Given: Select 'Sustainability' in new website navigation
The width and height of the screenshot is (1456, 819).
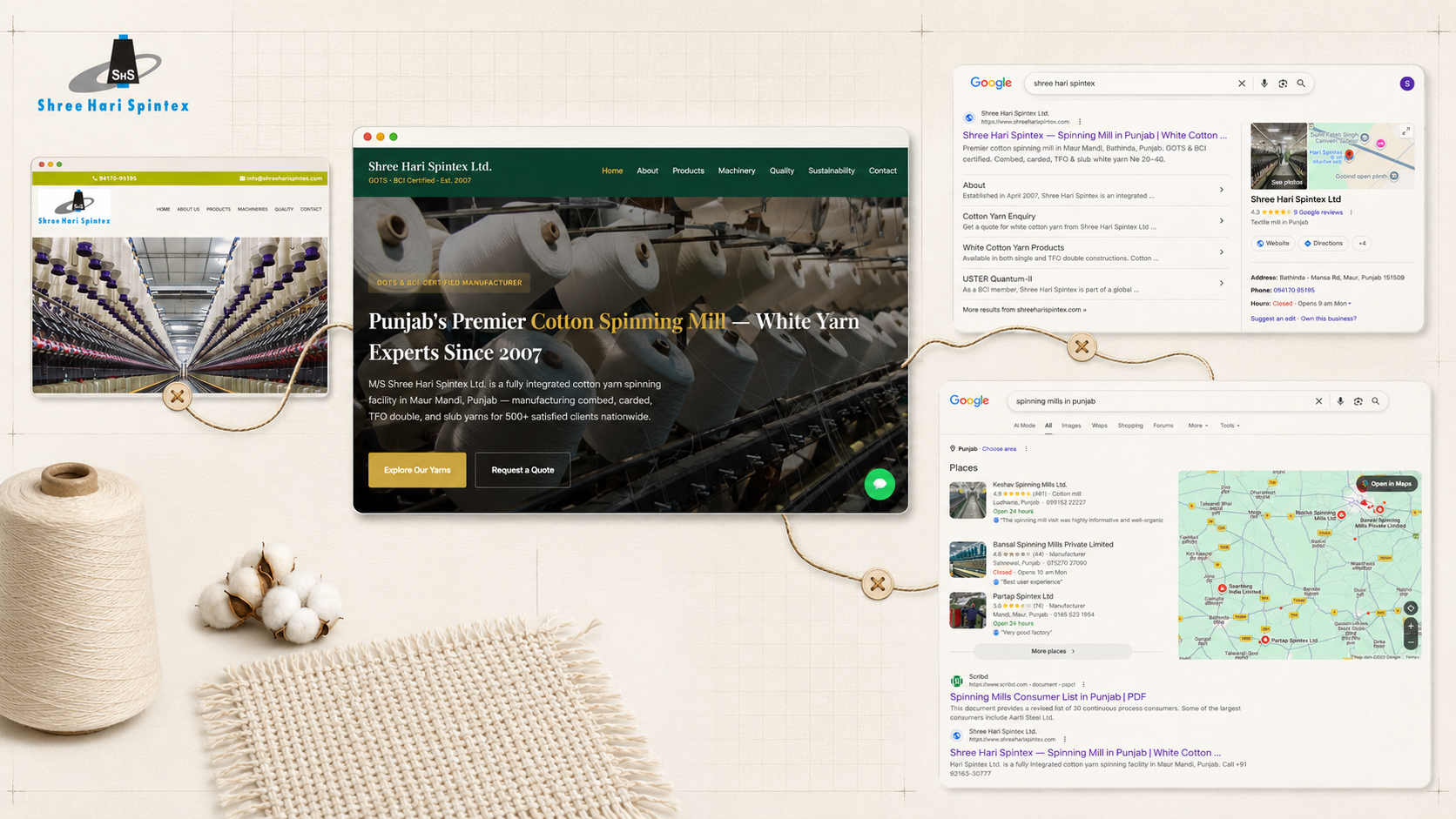Looking at the screenshot, I should point(832,171).
